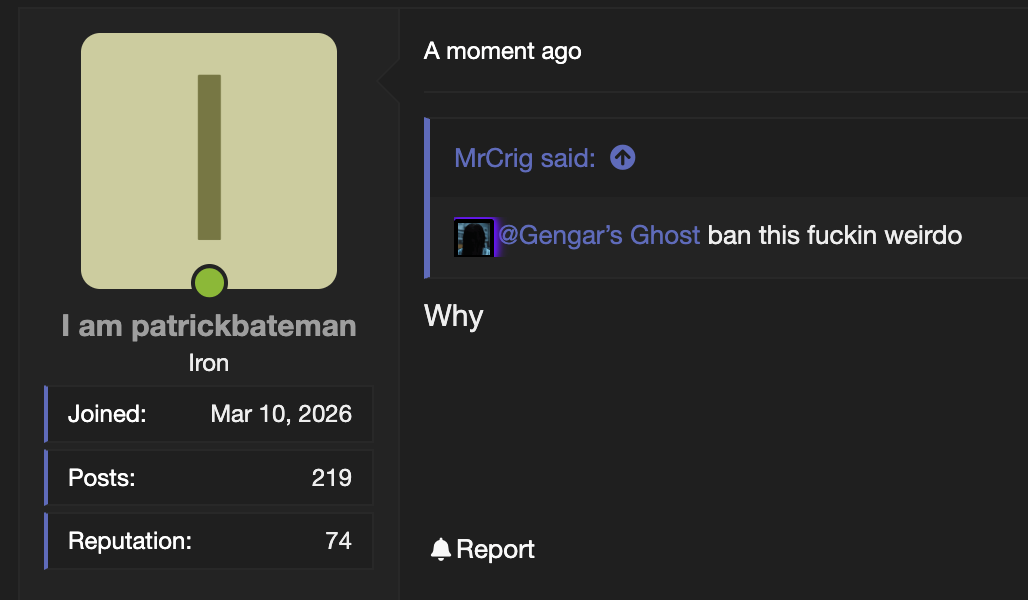Screen dimensions: 1028x600
Task: Click the Reputation: label
Action: coord(130,540)
